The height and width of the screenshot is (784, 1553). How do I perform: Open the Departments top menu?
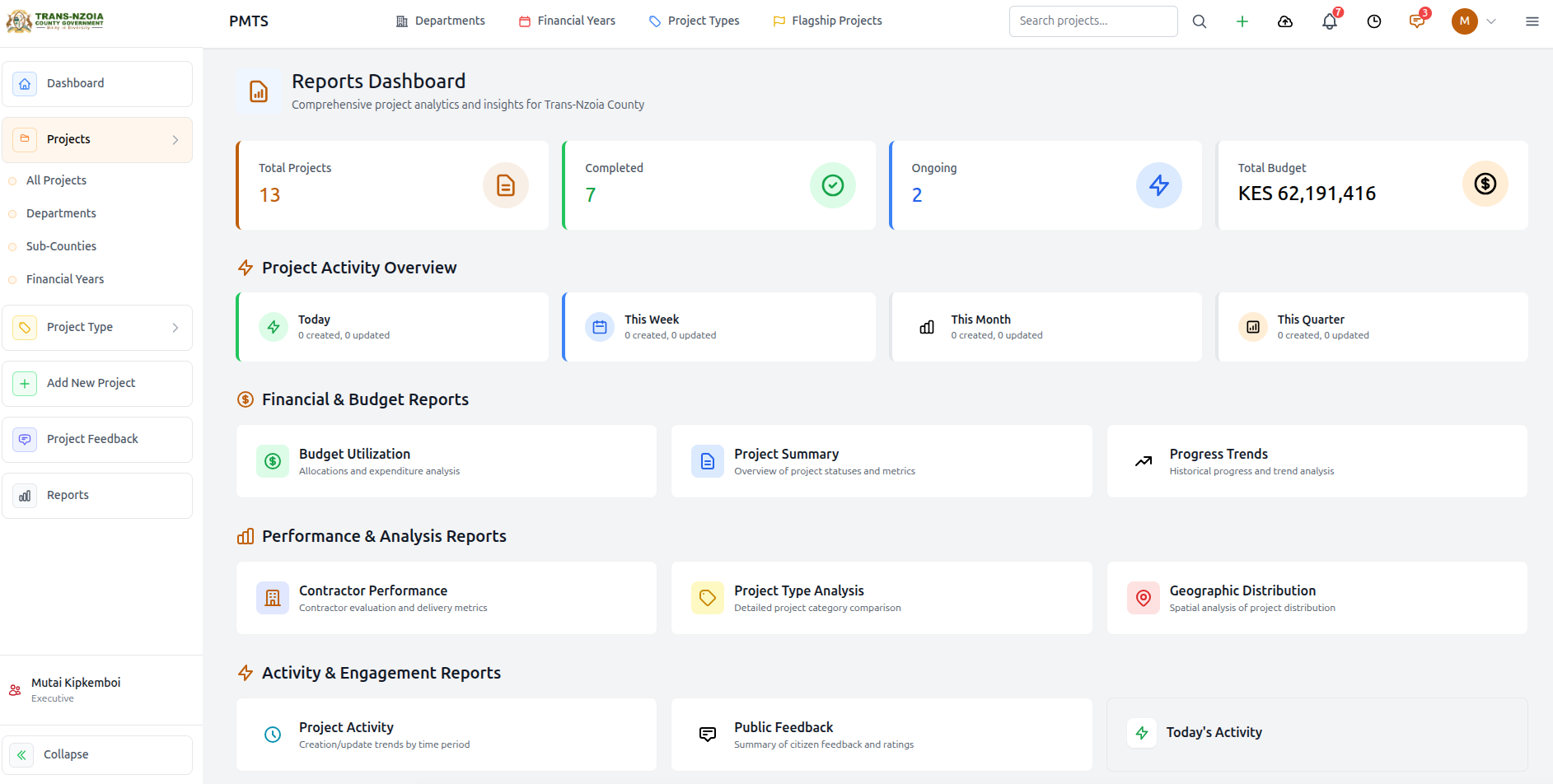tap(441, 21)
